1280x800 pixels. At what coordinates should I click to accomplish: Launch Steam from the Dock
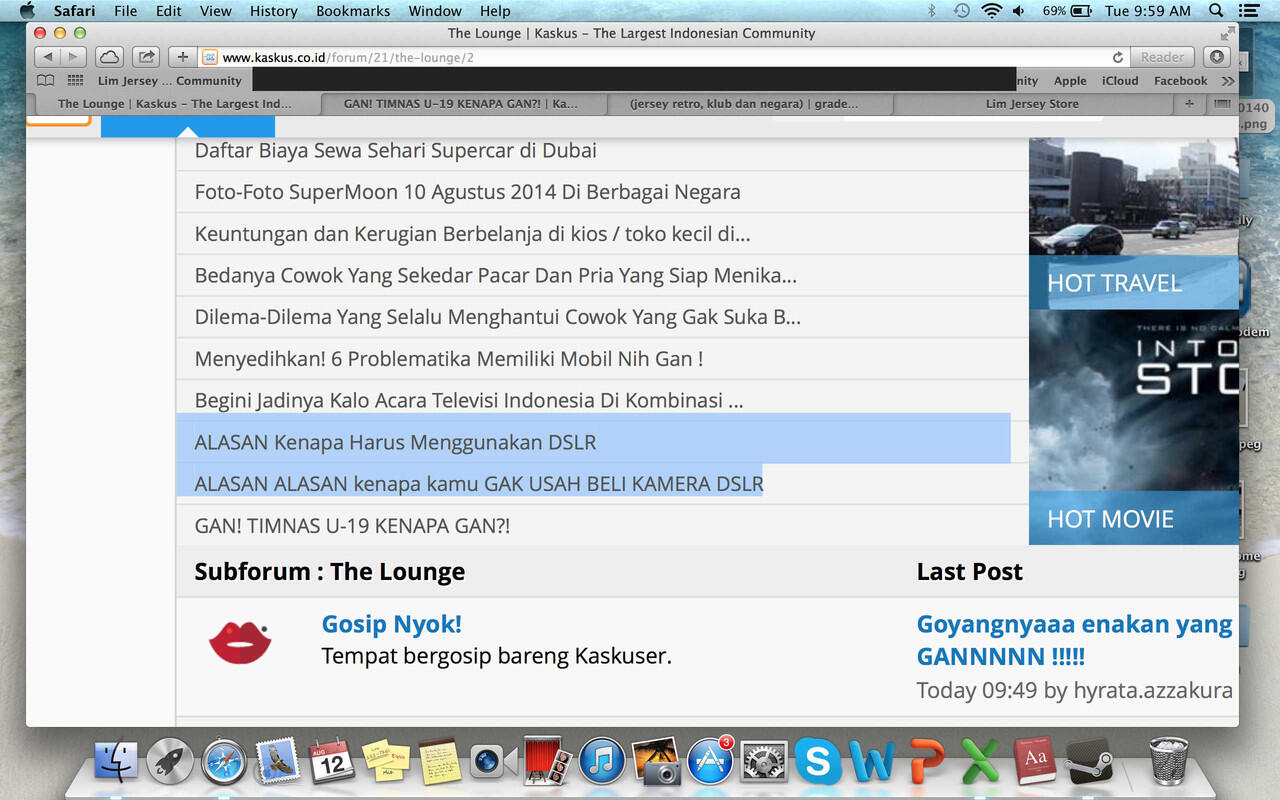click(x=1088, y=763)
